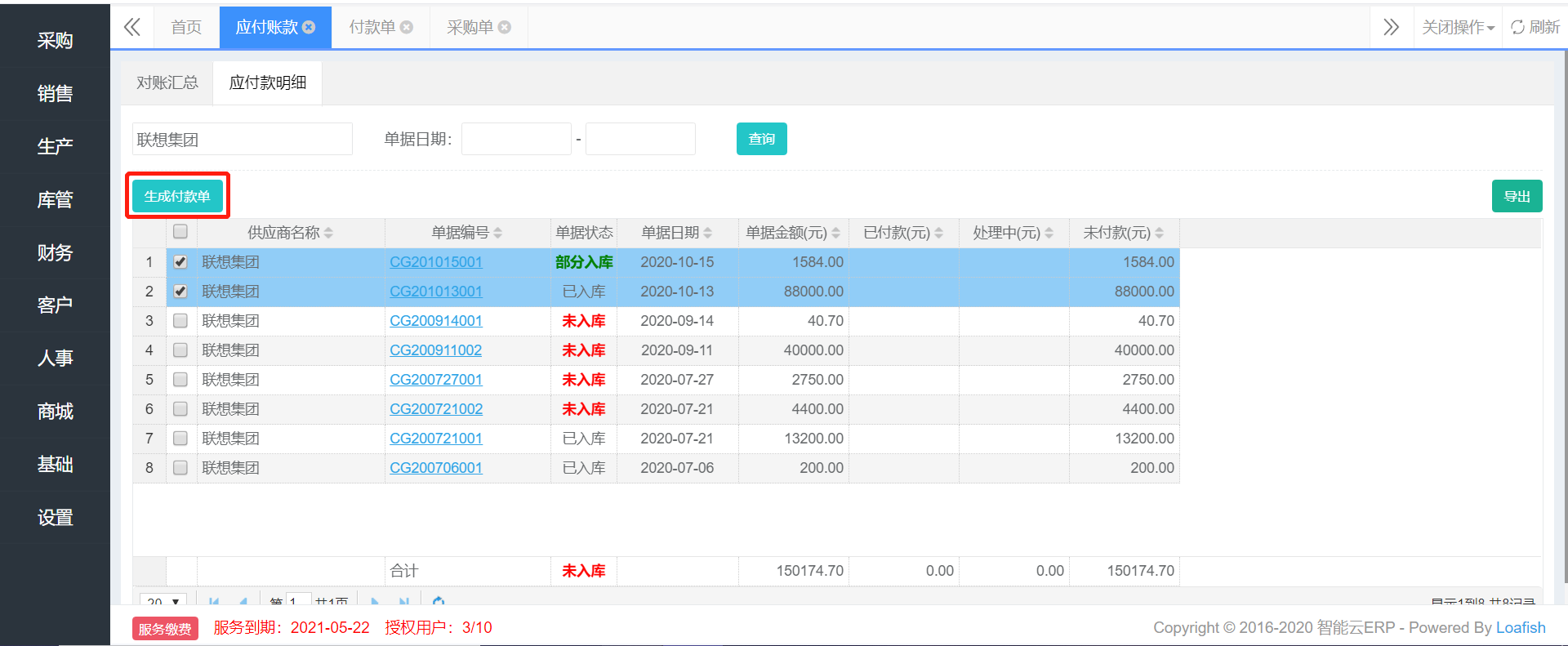Open 基础 in the sidebar
This screenshot has height=646, width=1568.
pos(55,464)
